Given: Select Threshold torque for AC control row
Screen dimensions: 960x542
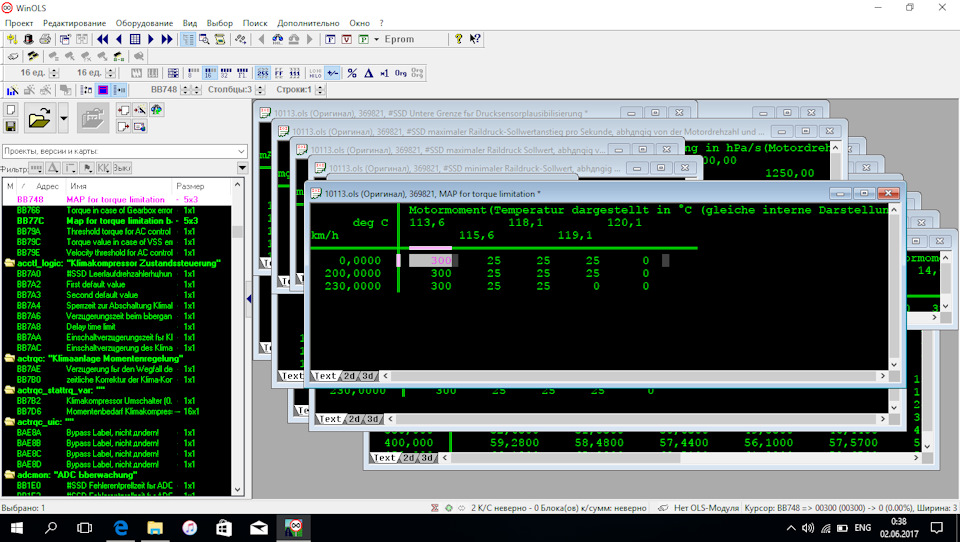Looking at the screenshot, I should (x=116, y=231).
